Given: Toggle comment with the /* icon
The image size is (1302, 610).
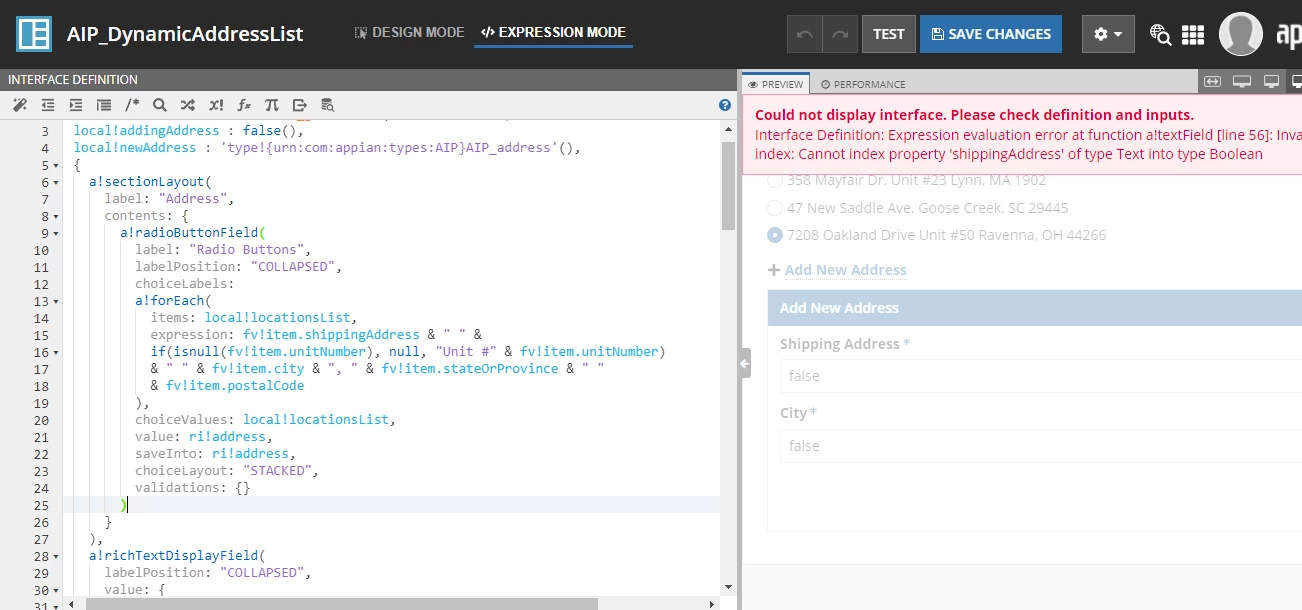Looking at the screenshot, I should tap(132, 105).
